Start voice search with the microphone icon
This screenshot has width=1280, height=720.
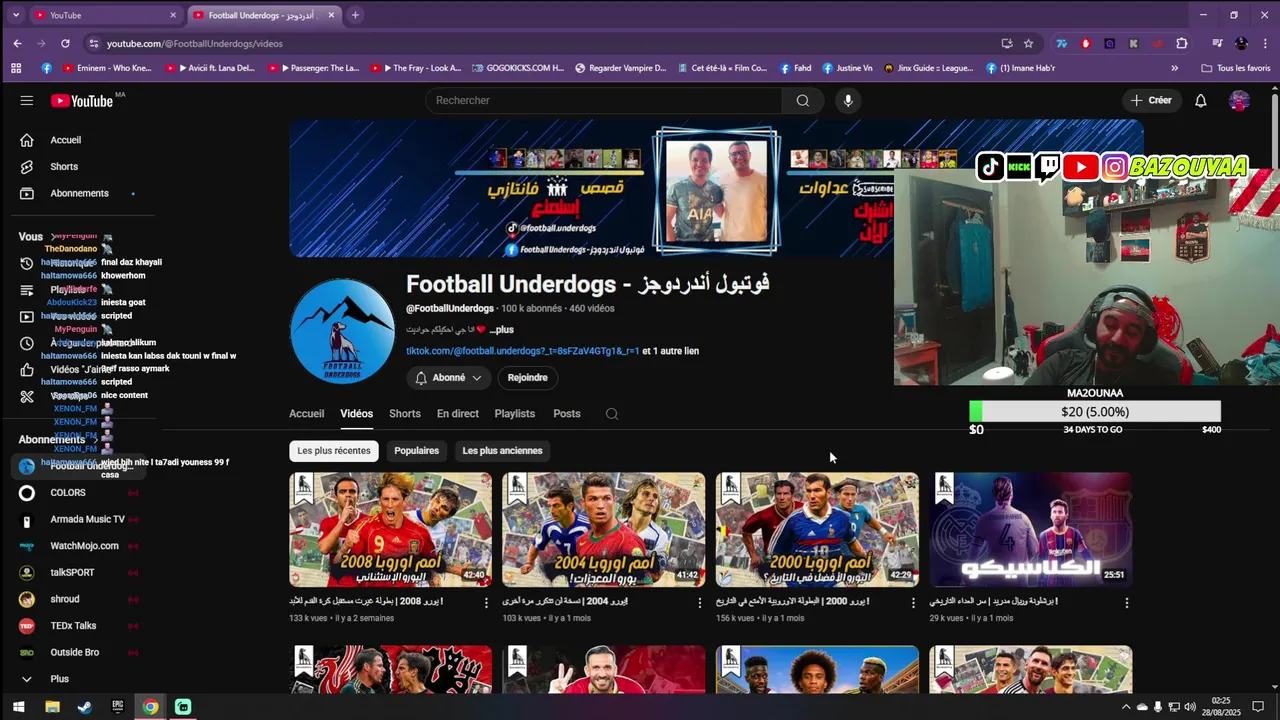pyautogui.click(x=848, y=100)
